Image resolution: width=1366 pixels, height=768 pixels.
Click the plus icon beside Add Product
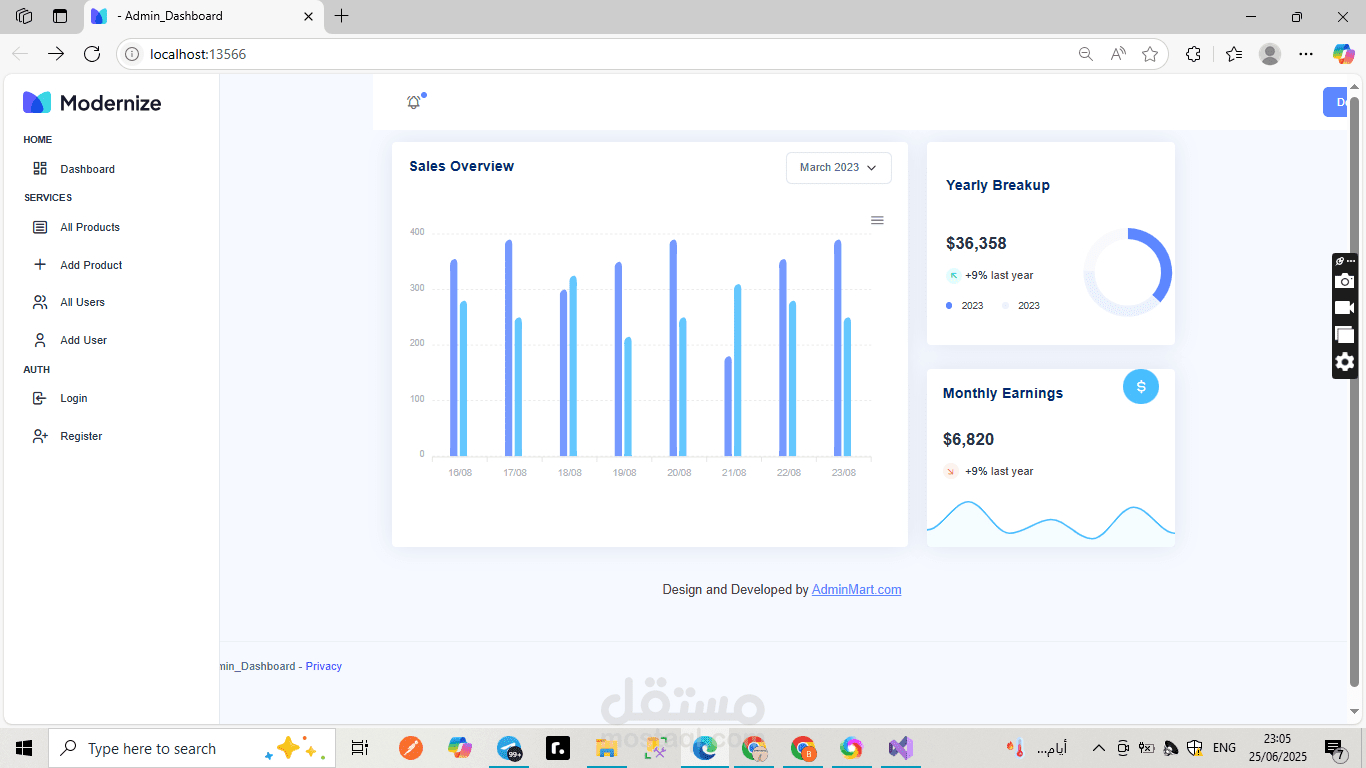[40, 265]
